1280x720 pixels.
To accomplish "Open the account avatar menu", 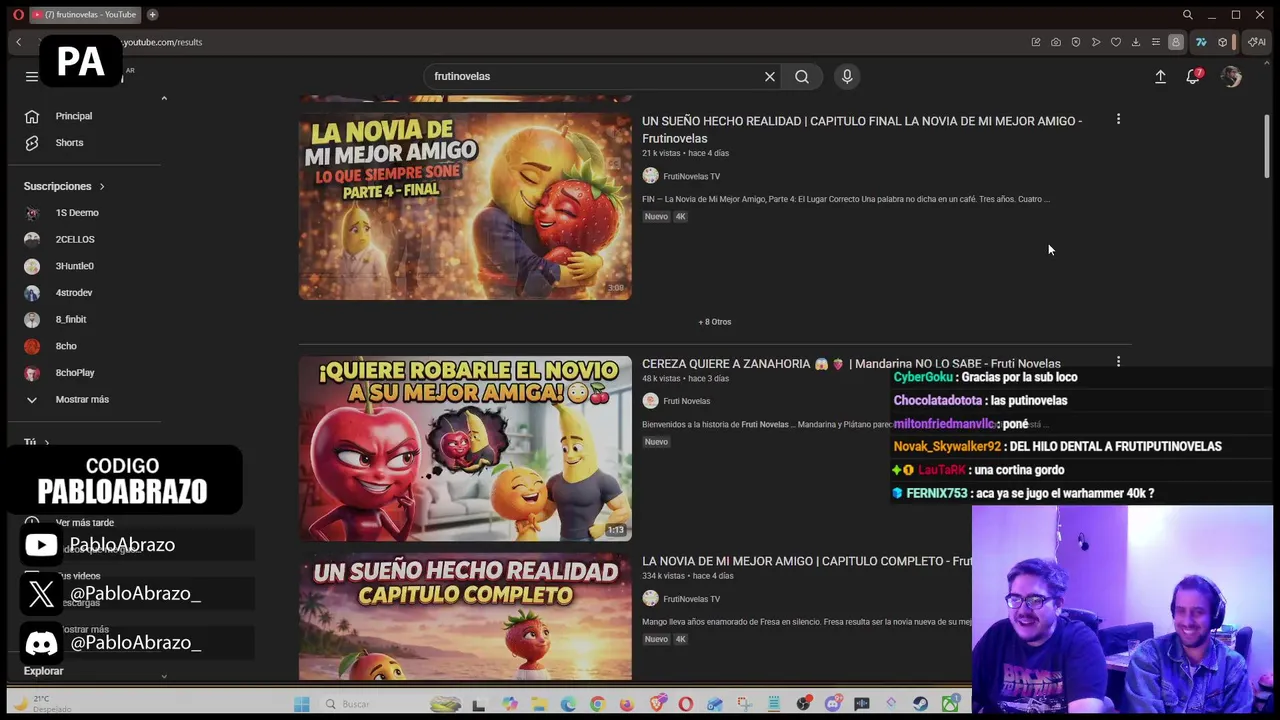I will pyautogui.click(x=1231, y=76).
